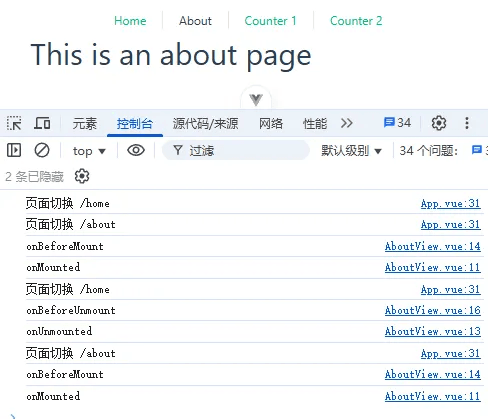Open hidden messages settings gear

82,176
